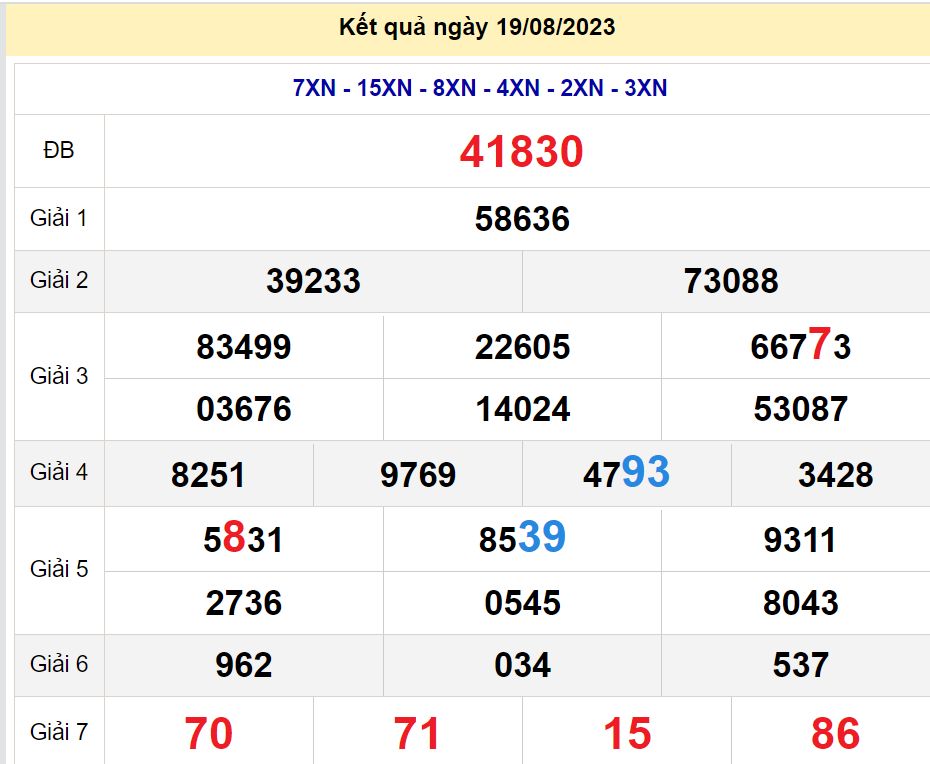This screenshot has width=930, height=764.
Task: Click the Giải 5 number 8043
Action: [x=800, y=603]
